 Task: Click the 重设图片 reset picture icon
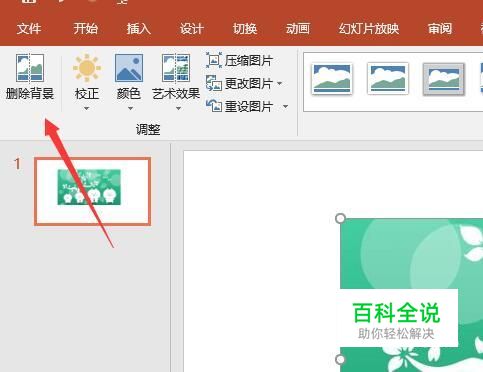pos(214,106)
